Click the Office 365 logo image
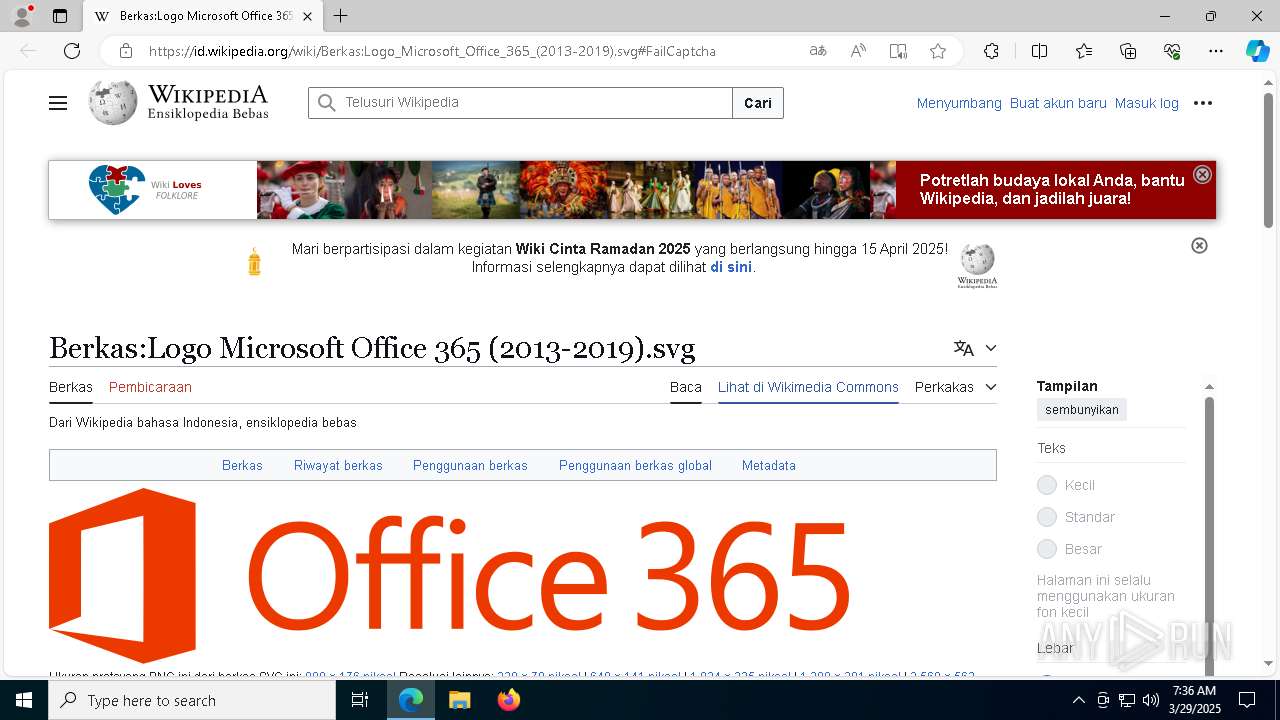Image resolution: width=1280 pixels, height=720 pixels. 449,576
